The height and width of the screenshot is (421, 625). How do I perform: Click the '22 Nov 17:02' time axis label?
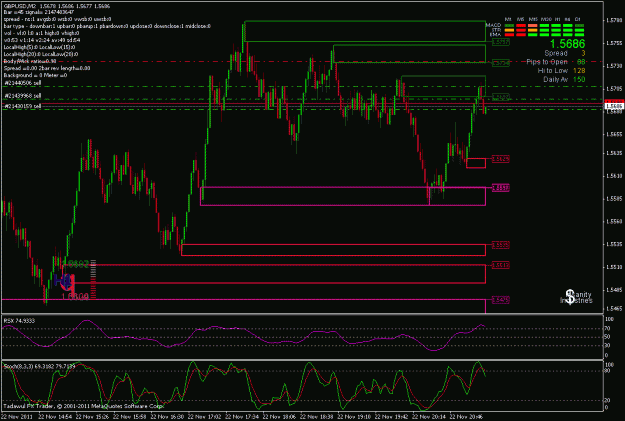click(204, 417)
